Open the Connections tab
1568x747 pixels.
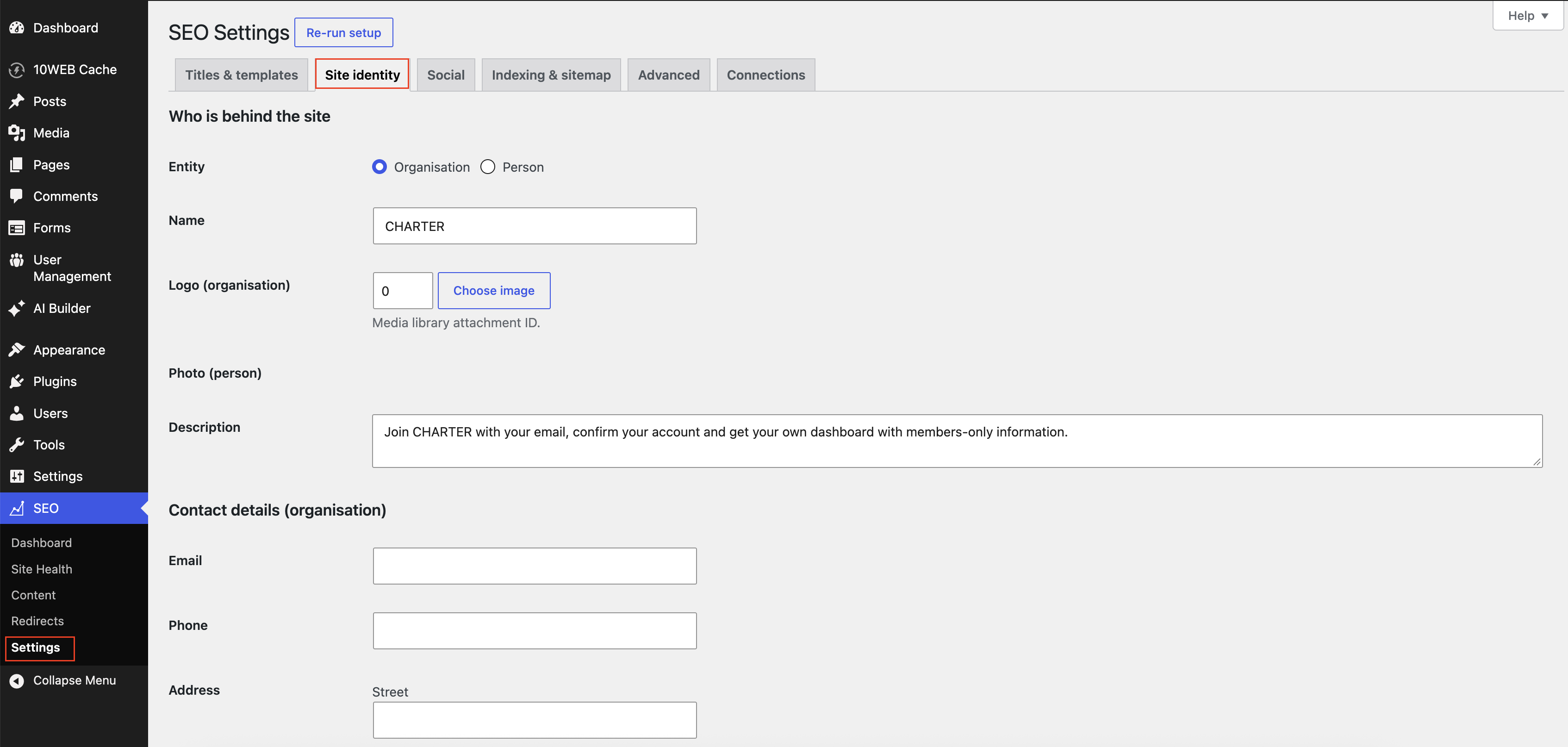point(766,75)
